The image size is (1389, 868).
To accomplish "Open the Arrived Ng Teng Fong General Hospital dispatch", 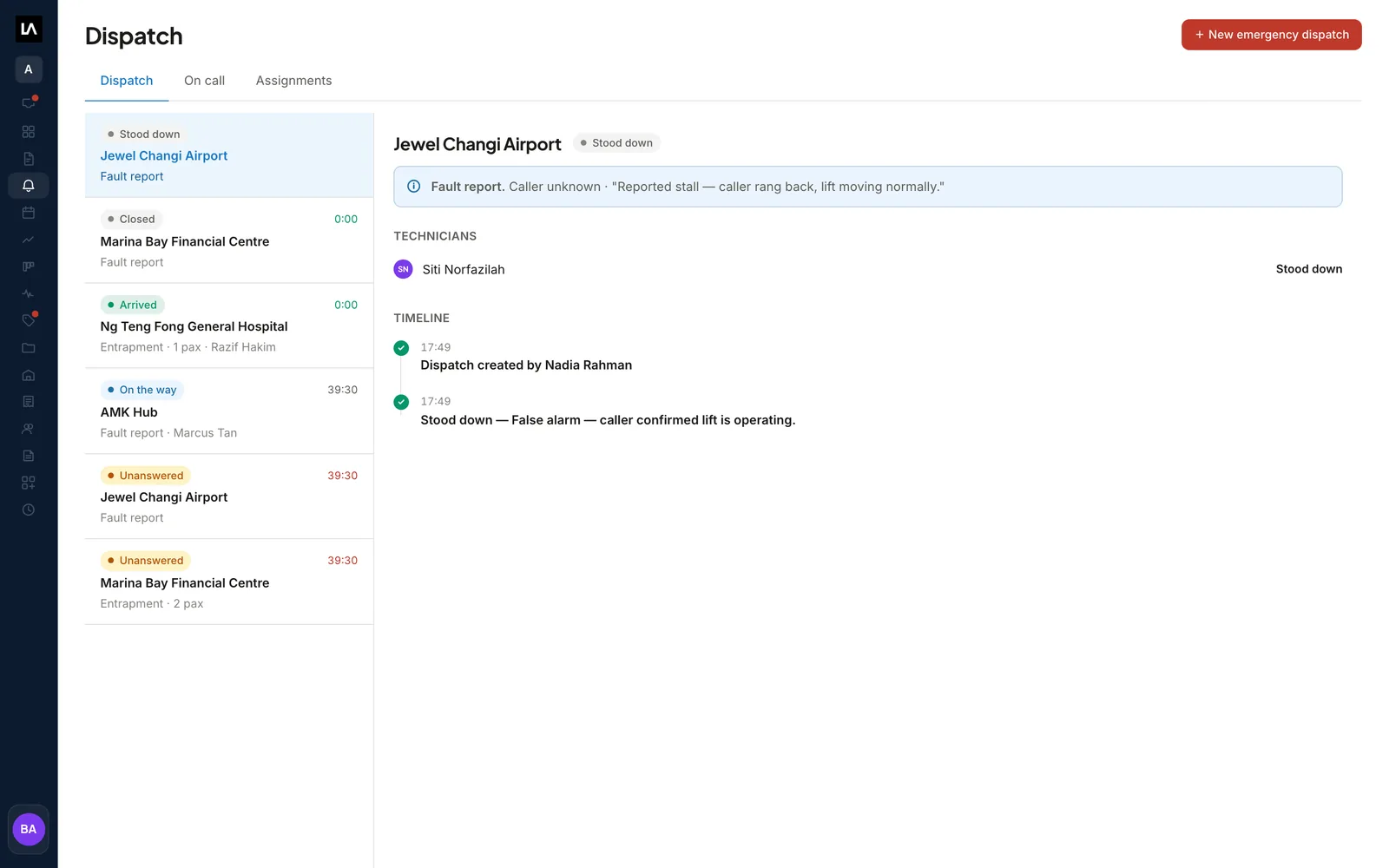I will [229, 325].
